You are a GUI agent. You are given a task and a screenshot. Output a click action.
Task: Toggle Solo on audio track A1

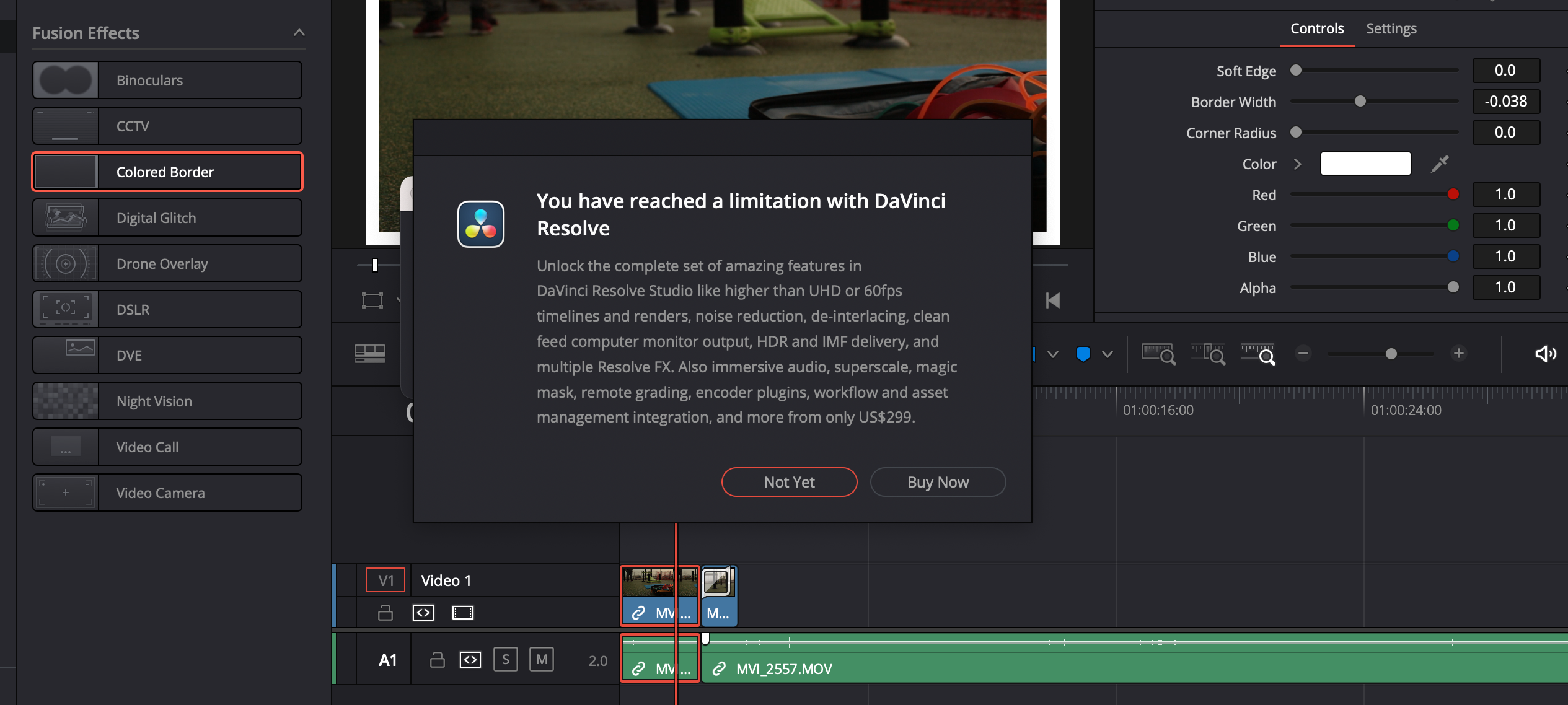coord(506,660)
